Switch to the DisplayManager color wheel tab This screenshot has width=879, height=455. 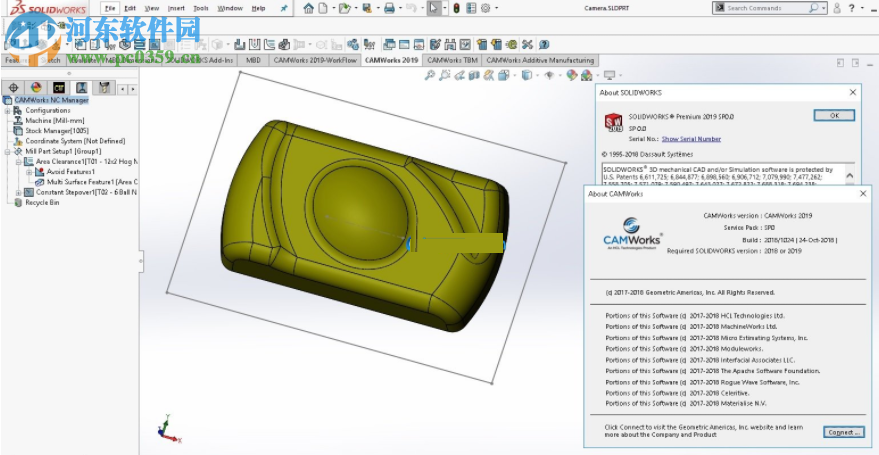pos(36,88)
